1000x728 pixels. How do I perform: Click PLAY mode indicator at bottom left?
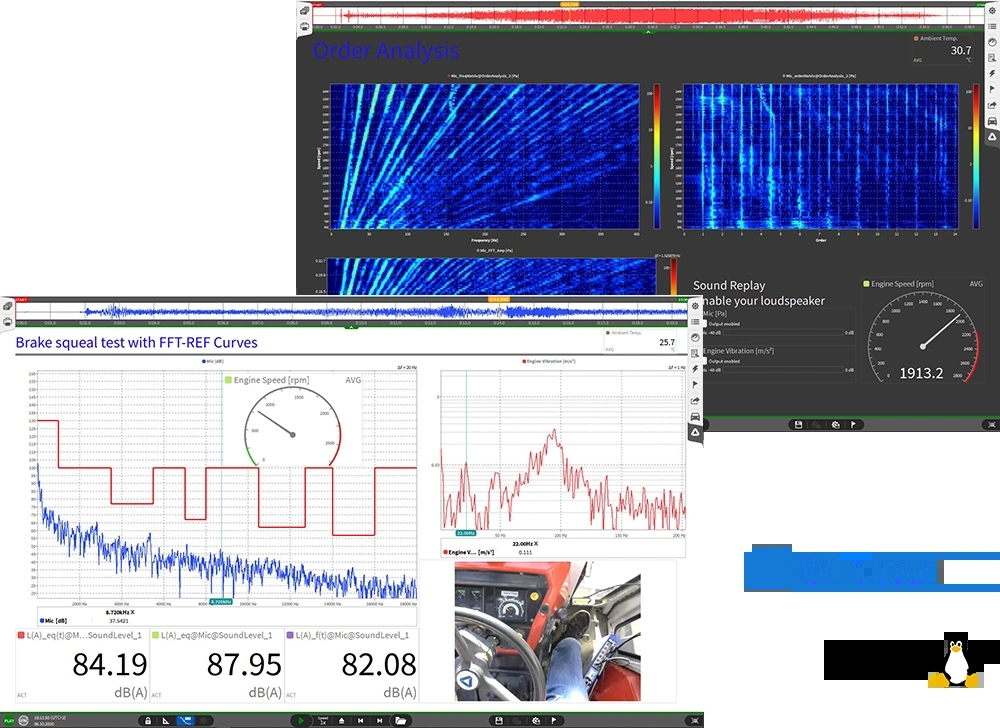coord(8,720)
